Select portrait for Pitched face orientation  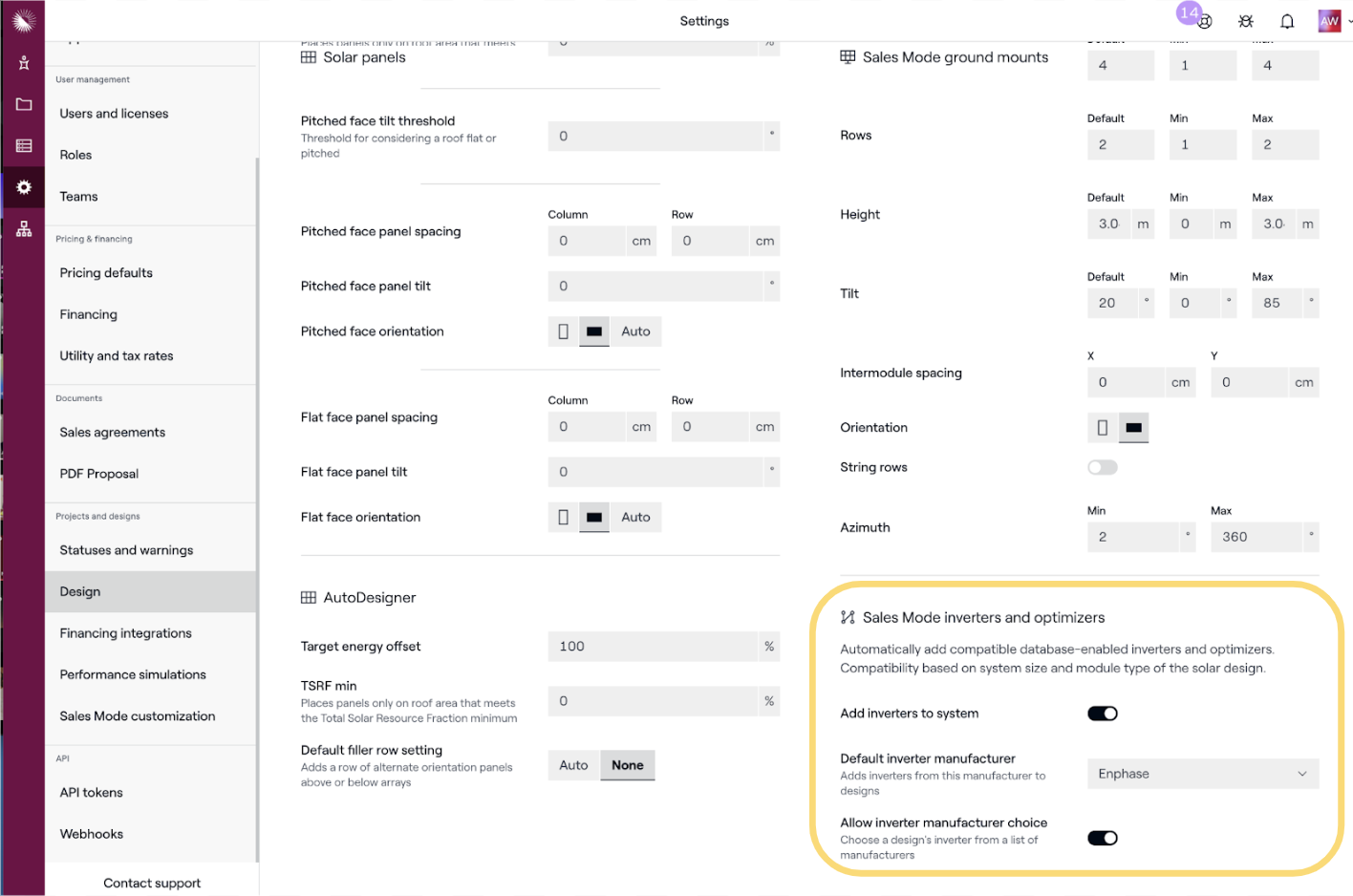(563, 331)
